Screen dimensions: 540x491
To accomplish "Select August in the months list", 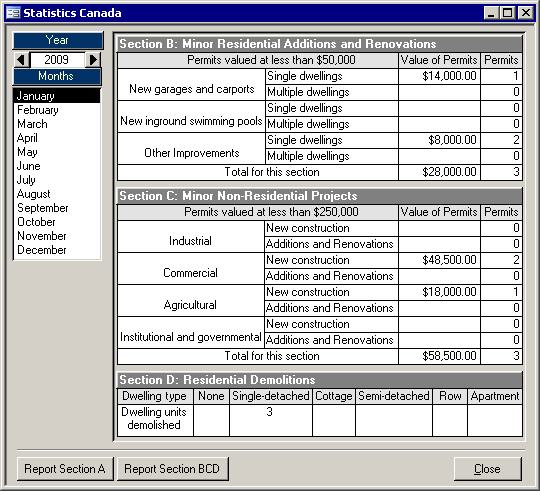I will click(x=57, y=194).
